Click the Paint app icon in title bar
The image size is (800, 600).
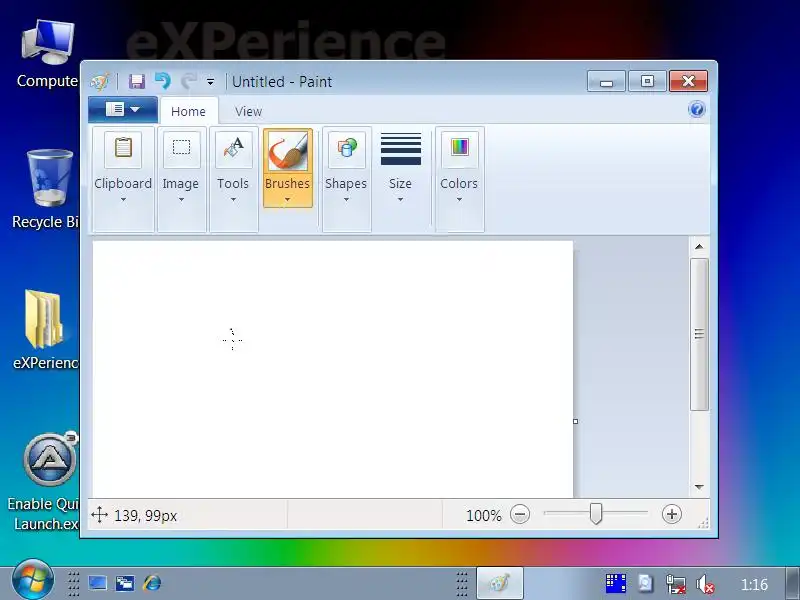(99, 81)
